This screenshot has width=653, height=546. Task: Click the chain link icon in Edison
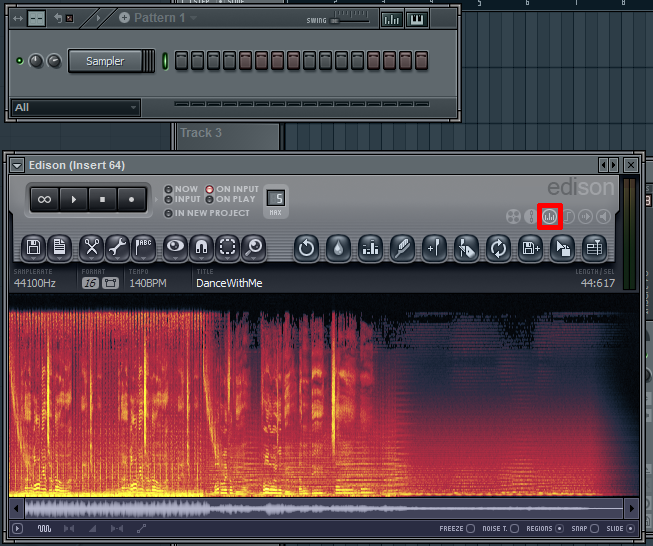click(x=531, y=217)
